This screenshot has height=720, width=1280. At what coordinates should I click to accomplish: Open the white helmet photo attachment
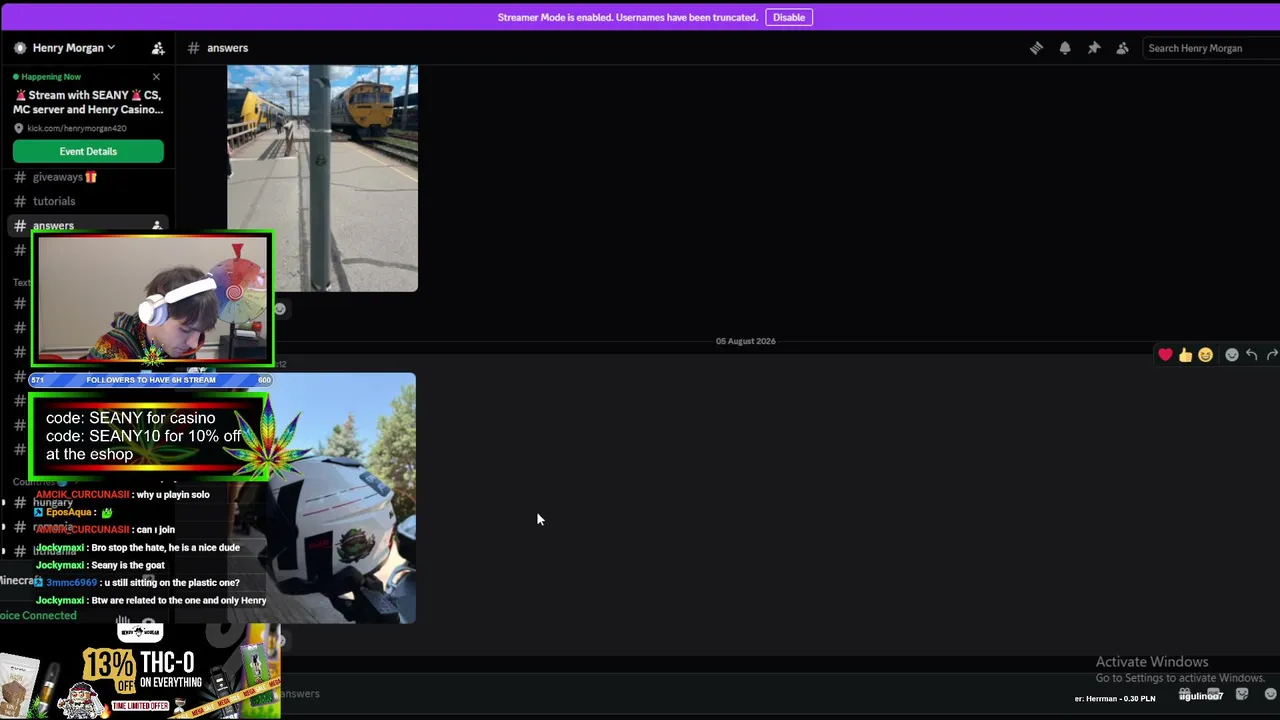[341, 498]
